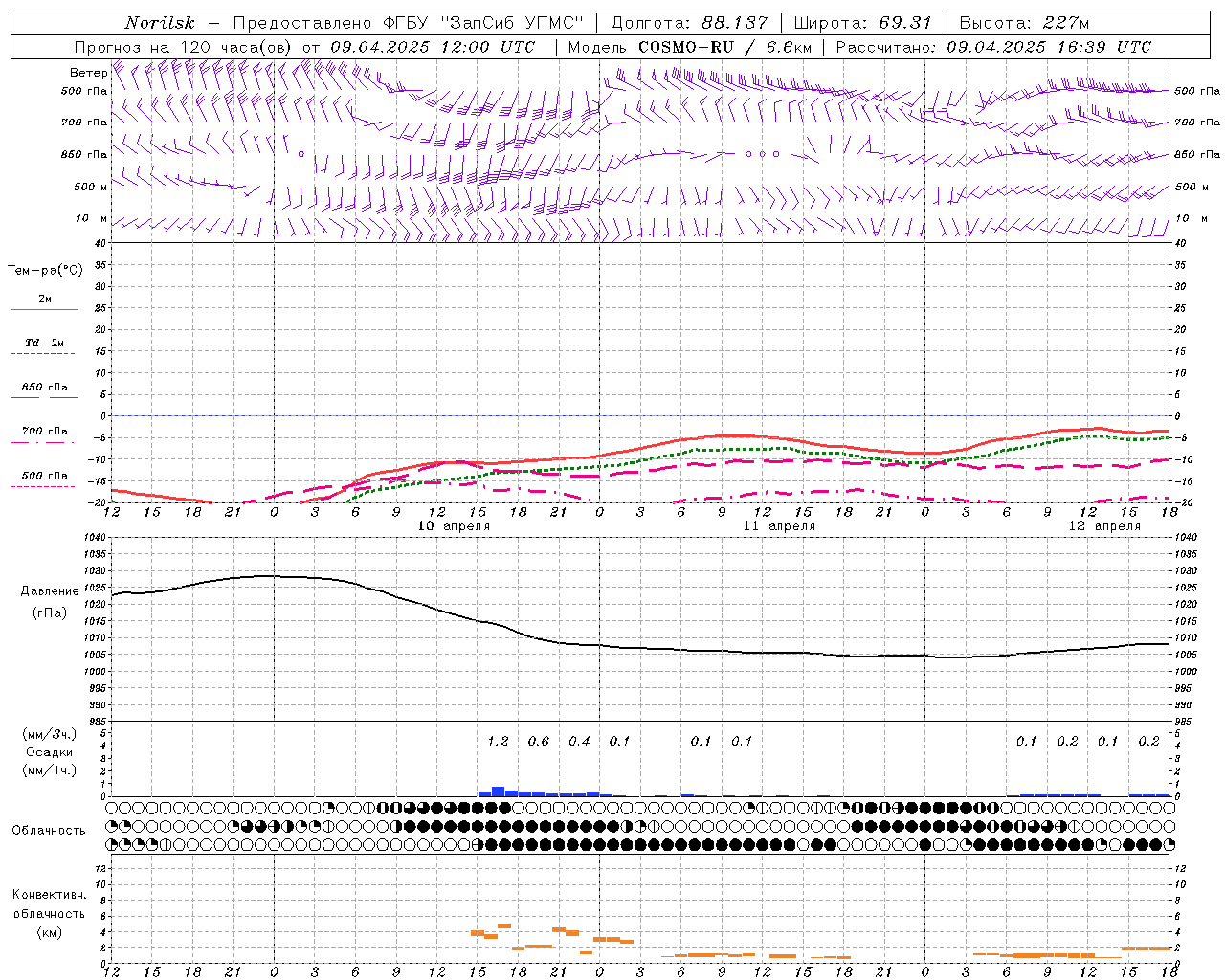Click the "11 апреля" date label

pos(779,526)
